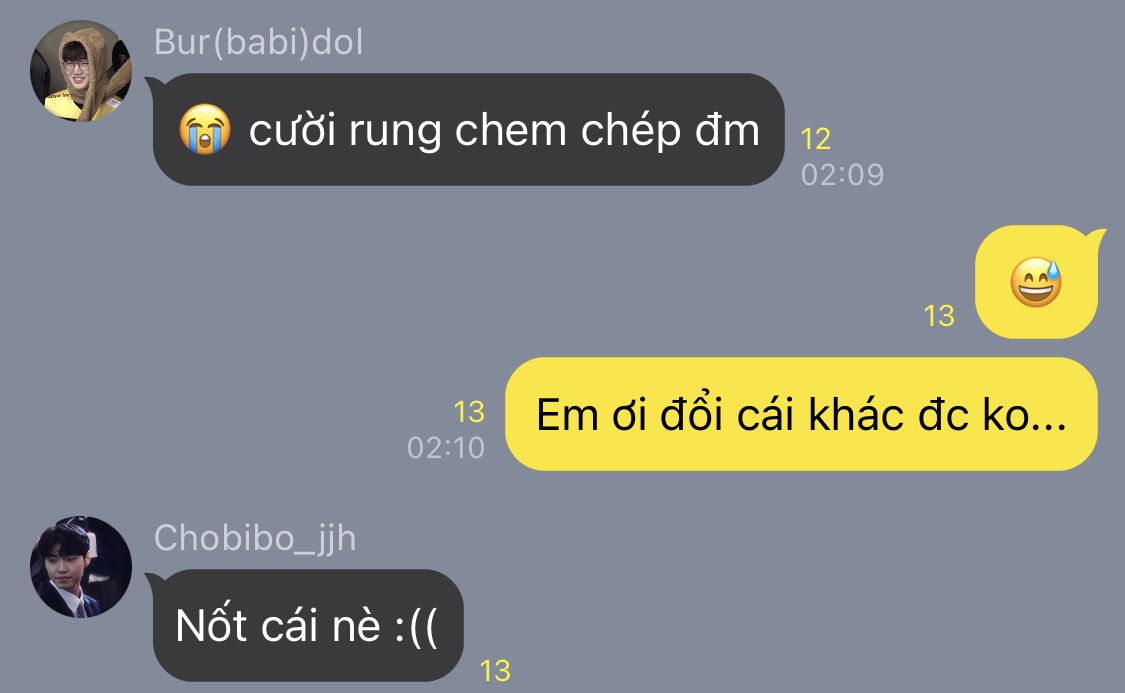1125x693 pixels.
Task: Select the "Em ơi đổi cái khác" message
Action: (801, 415)
